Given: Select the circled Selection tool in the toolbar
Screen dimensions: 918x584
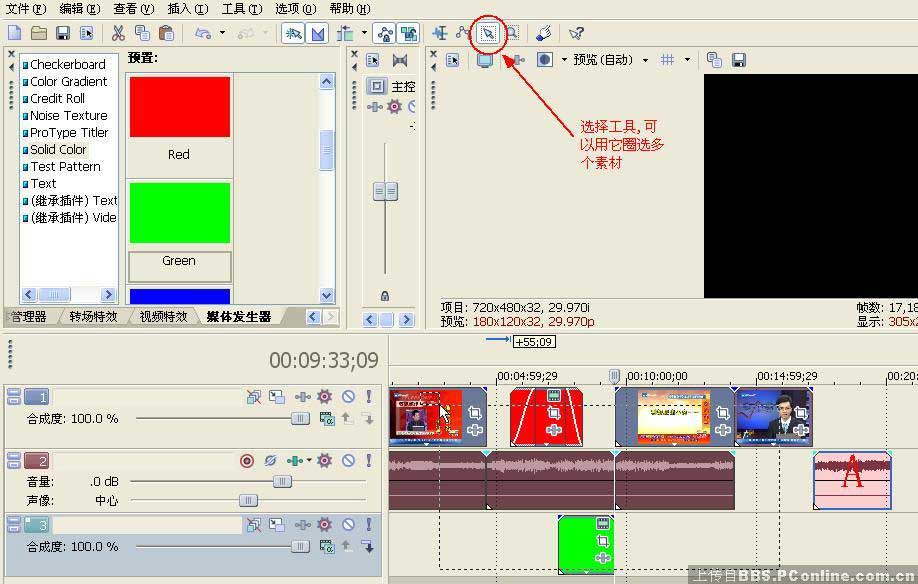Looking at the screenshot, I should 488,33.
